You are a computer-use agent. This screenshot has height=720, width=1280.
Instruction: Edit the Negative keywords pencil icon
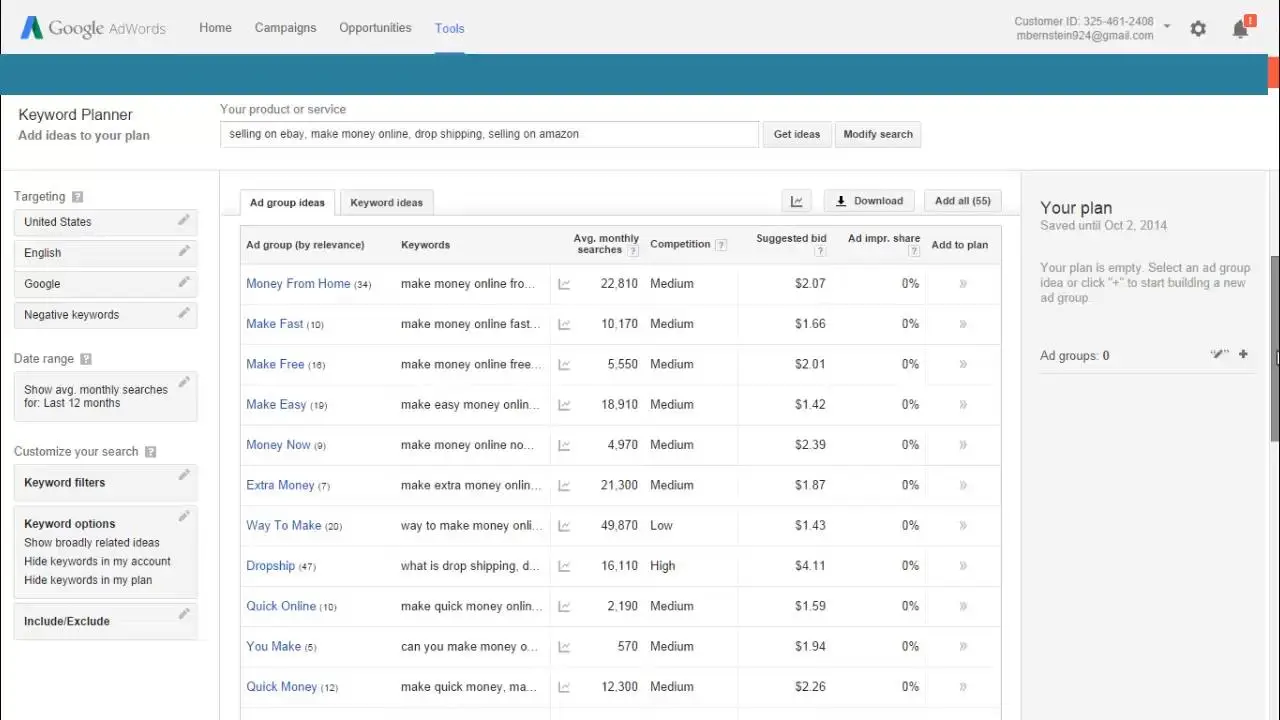(x=184, y=314)
